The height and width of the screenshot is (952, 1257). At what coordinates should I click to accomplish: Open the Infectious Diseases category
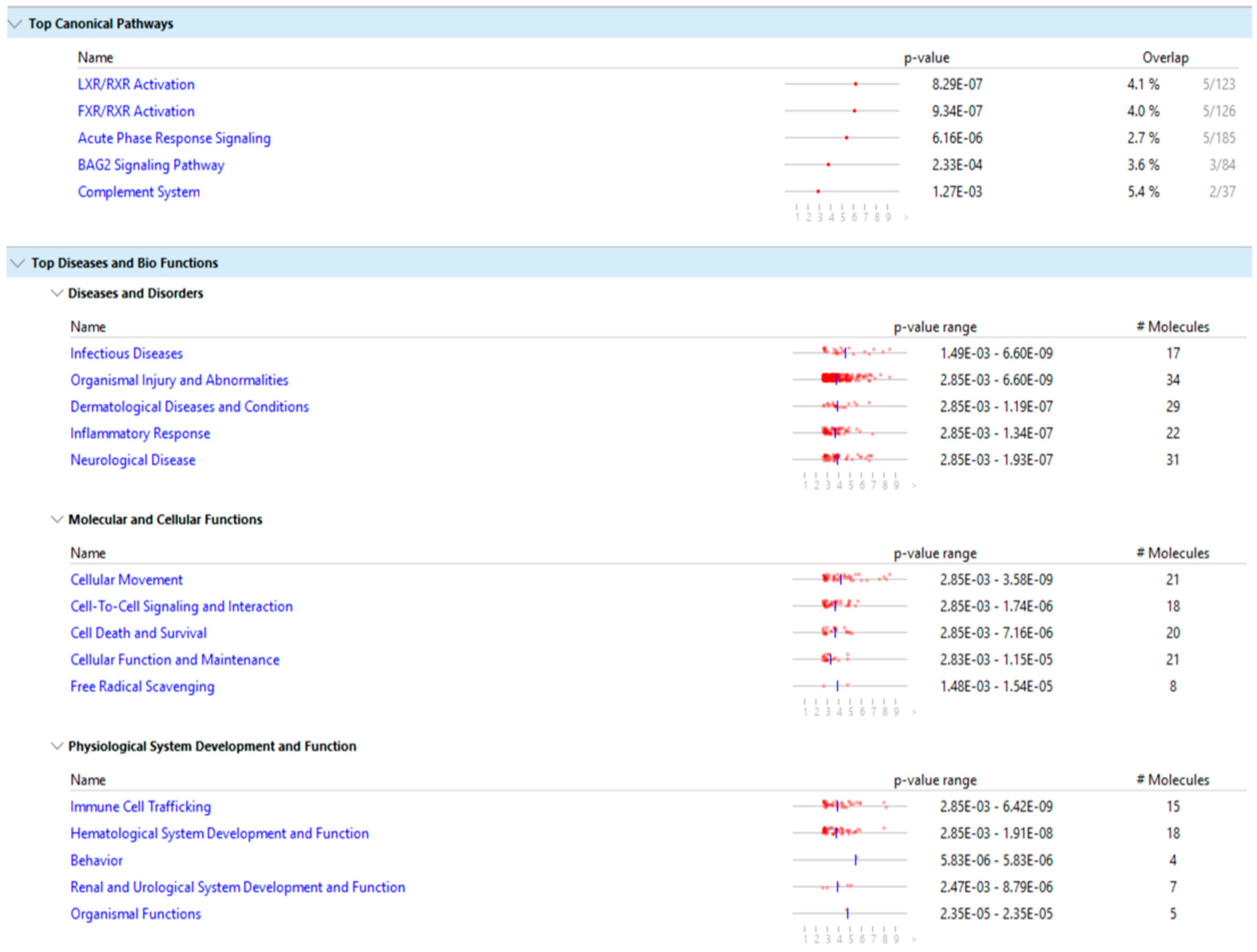[125, 353]
